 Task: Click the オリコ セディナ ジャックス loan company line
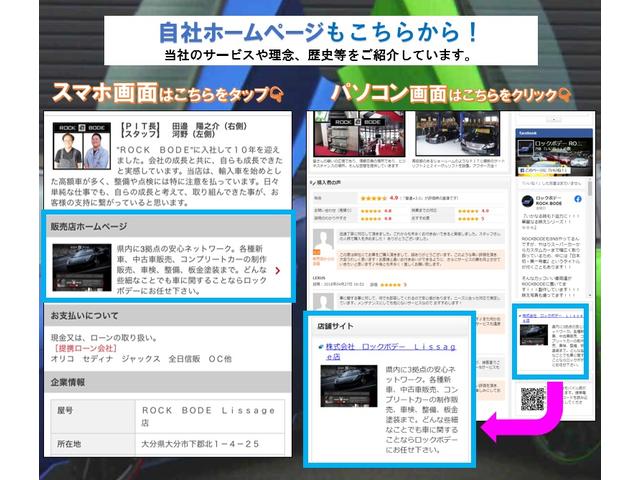[x=141, y=359]
